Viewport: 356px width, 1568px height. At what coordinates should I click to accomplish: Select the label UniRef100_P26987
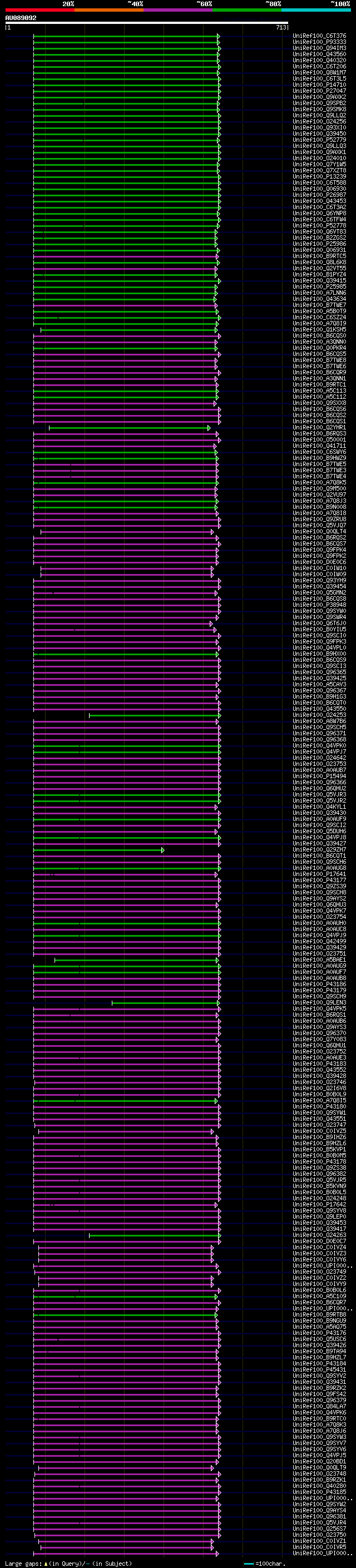point(319,195)
